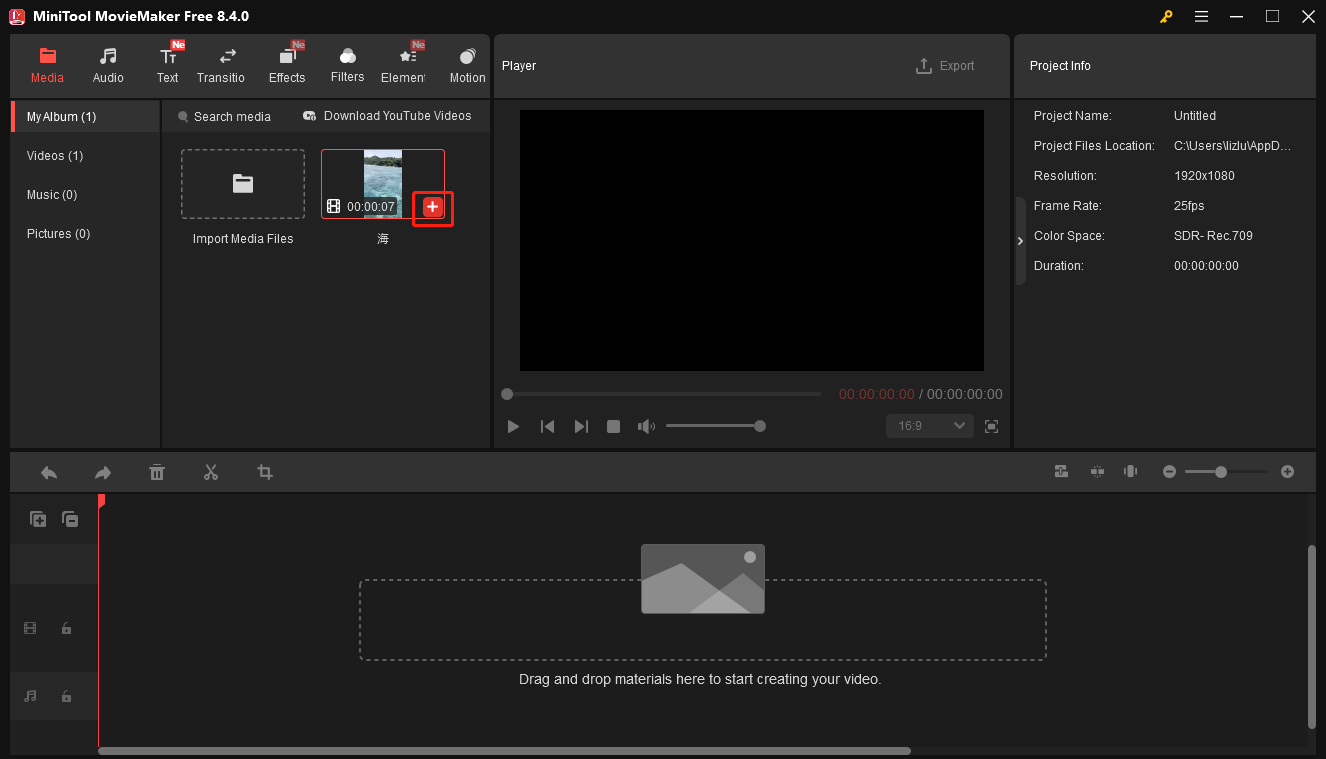Open the Transitions panel
1326x759 pixels.
point(220,62)
